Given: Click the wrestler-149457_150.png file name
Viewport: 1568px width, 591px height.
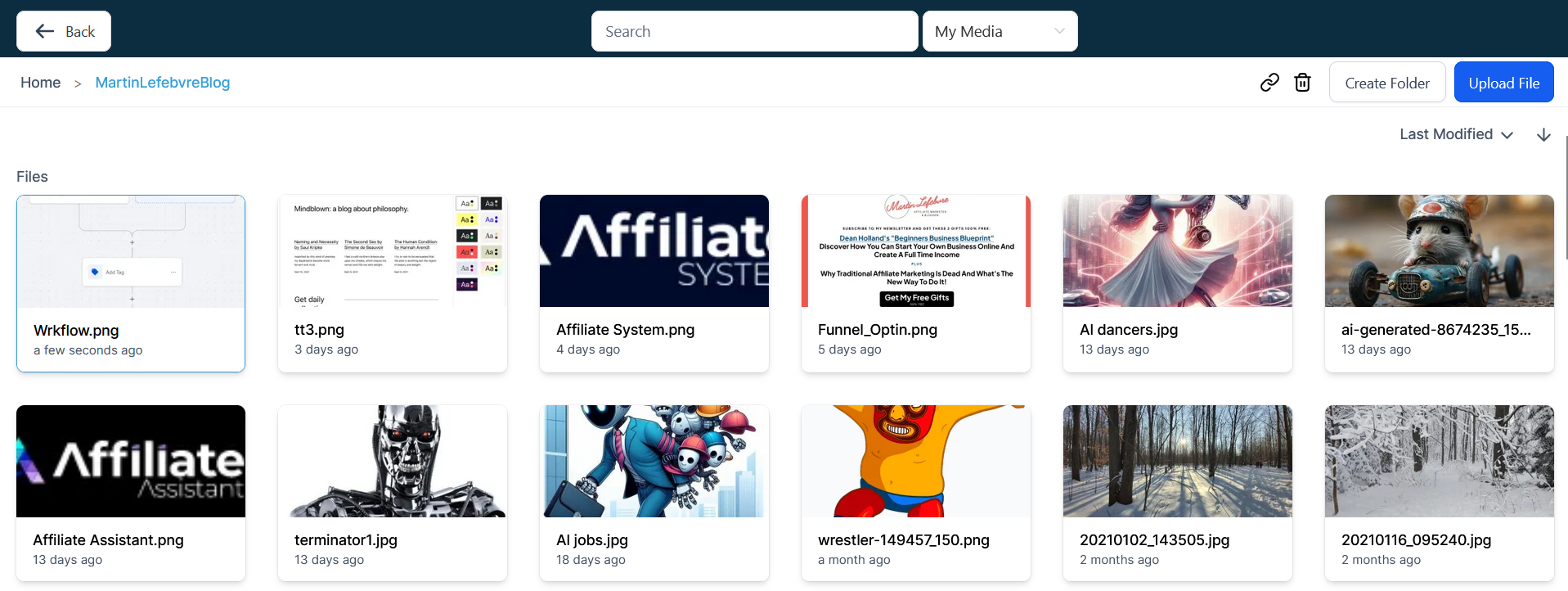Looking at the screenshot, I should tap(904, 540).
